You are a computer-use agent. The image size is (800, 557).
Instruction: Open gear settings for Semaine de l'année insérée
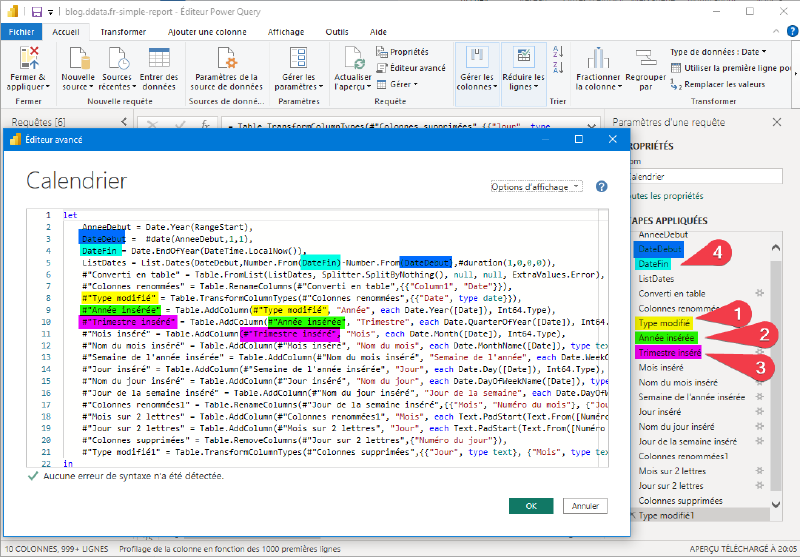coord(760,396)
